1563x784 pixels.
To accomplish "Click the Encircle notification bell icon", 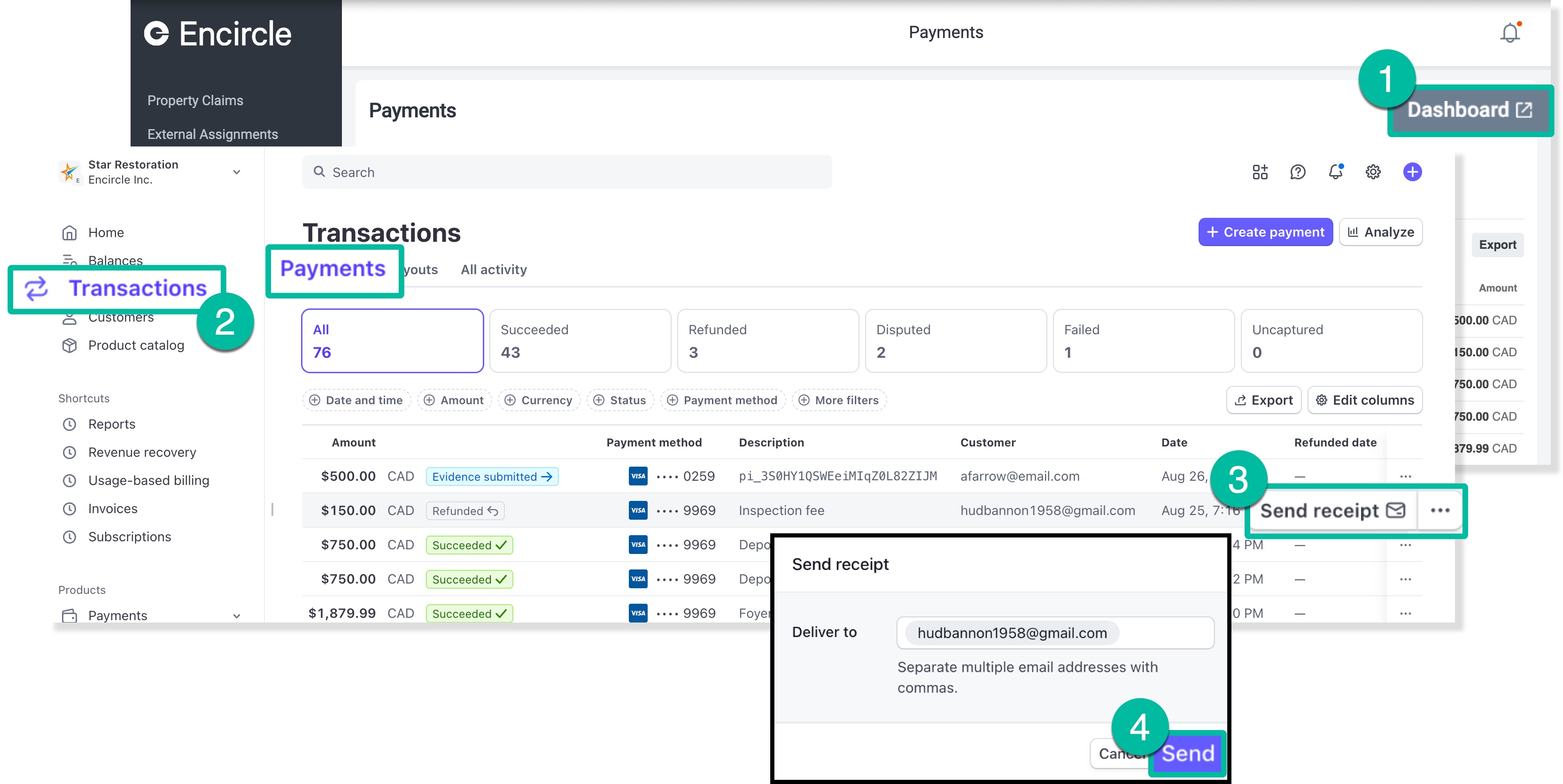I will coord(1509,33).
